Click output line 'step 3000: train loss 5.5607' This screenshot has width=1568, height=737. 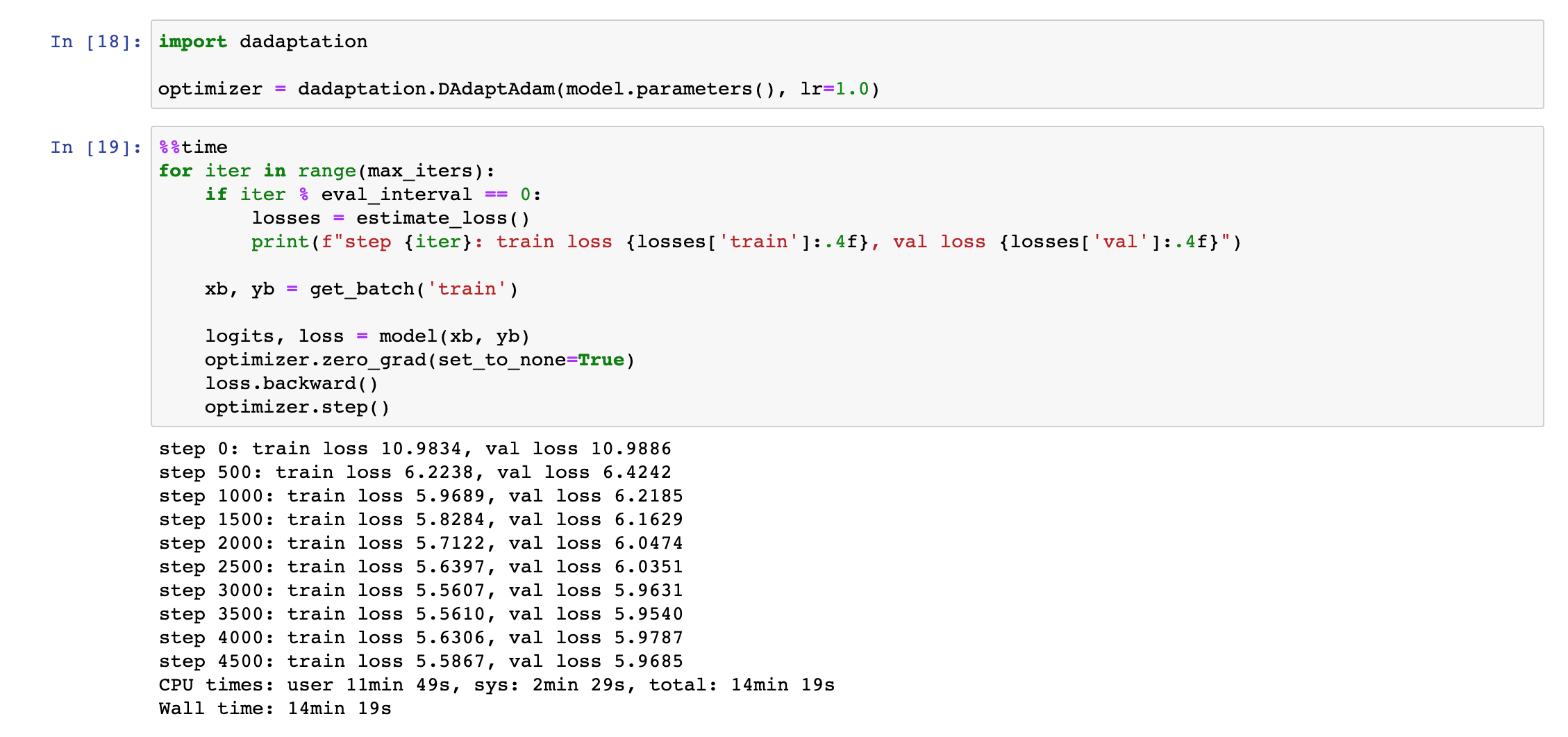tap(421, 590)
